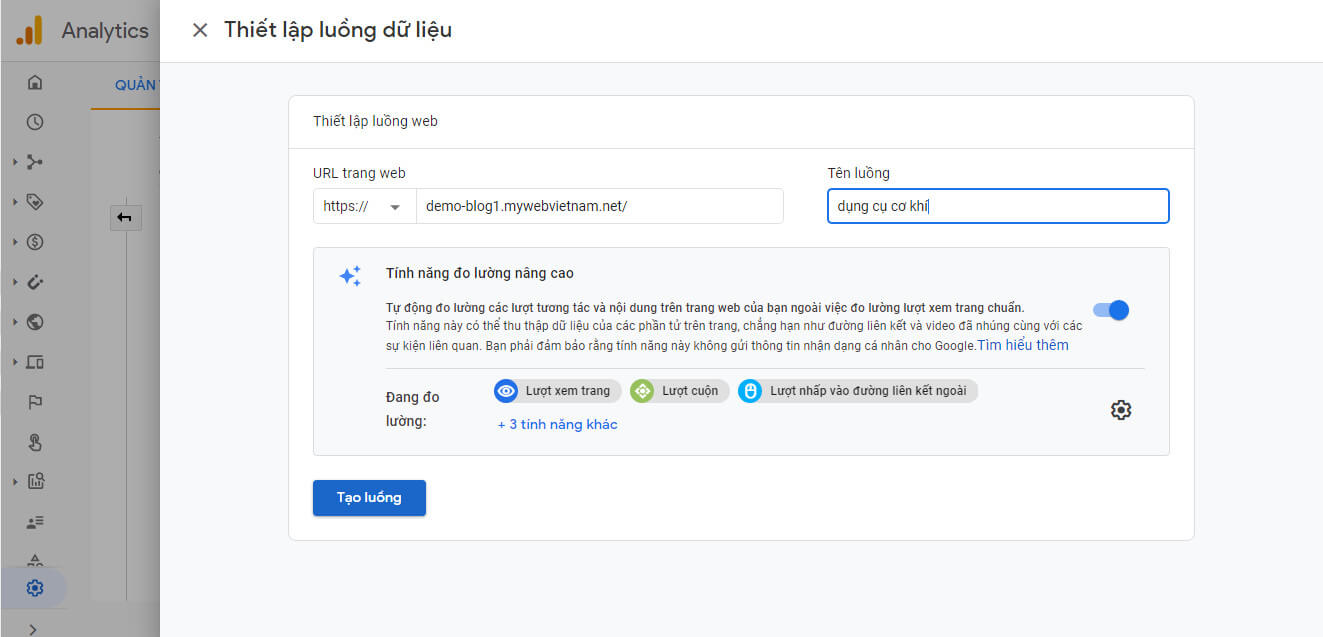Click the Analytics logo
Viewport: 1323px width, 637px height.
pos(30,30)
